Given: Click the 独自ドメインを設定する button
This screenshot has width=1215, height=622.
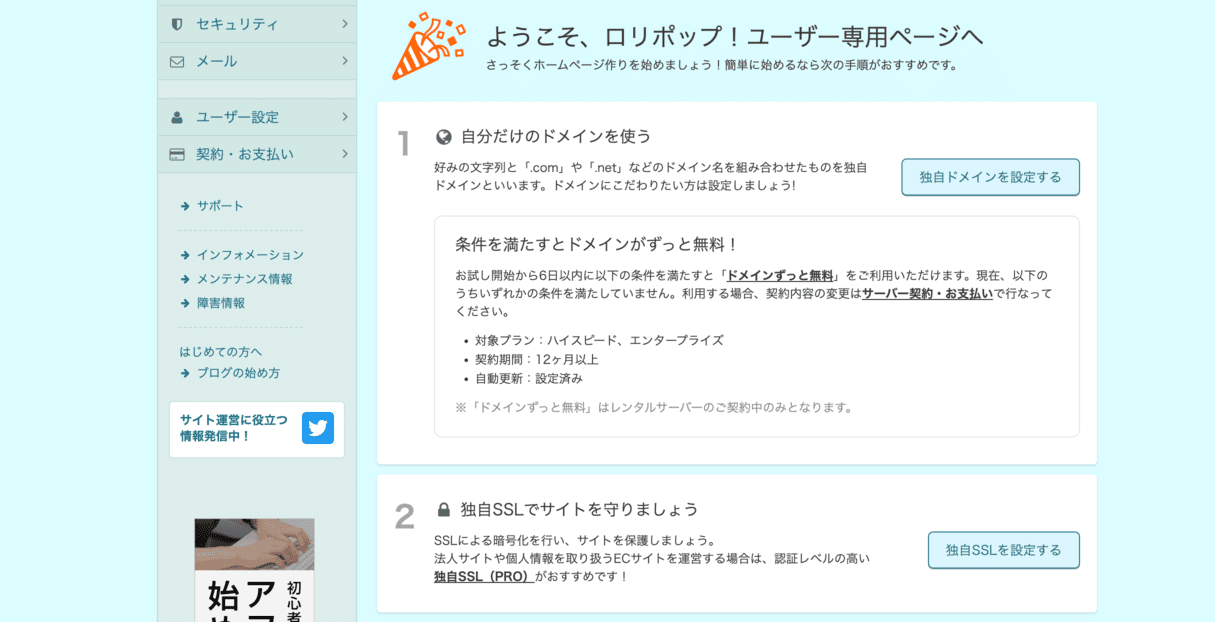Looking at the screenshot, I should 990,177.
